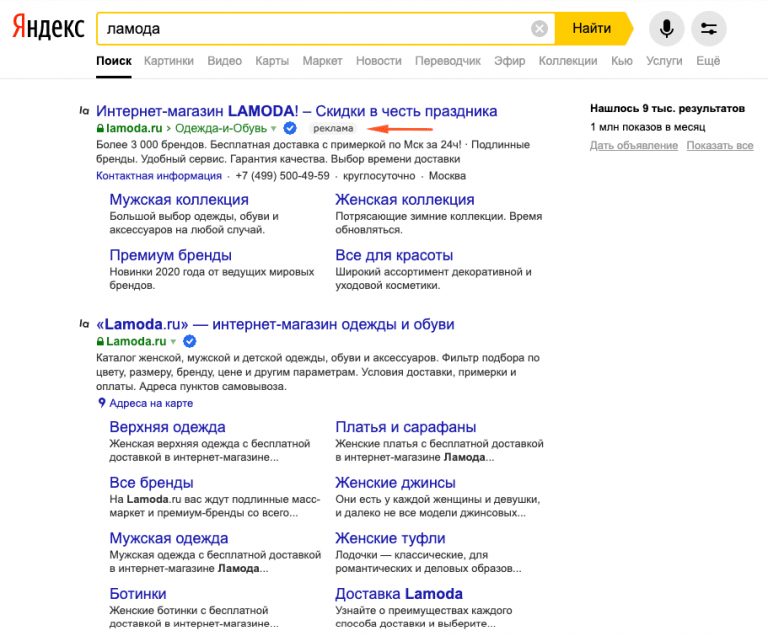Open «Lamoda.ru» интернет-магазин result title

pyautogui.click(x=275, y=324)
